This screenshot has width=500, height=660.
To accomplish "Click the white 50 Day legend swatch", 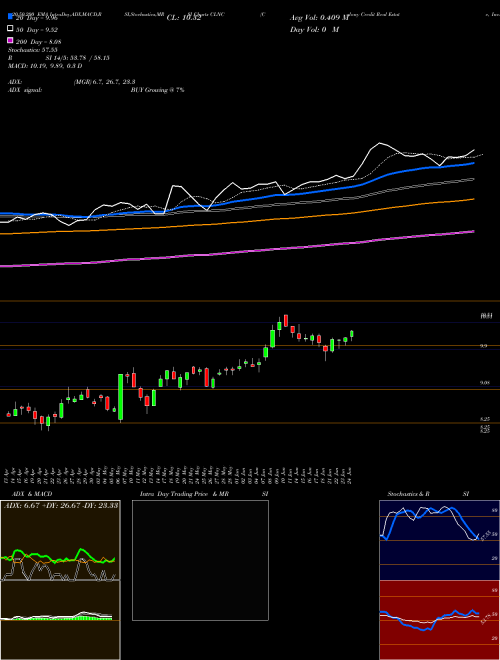I will click(x=10, y=29).
